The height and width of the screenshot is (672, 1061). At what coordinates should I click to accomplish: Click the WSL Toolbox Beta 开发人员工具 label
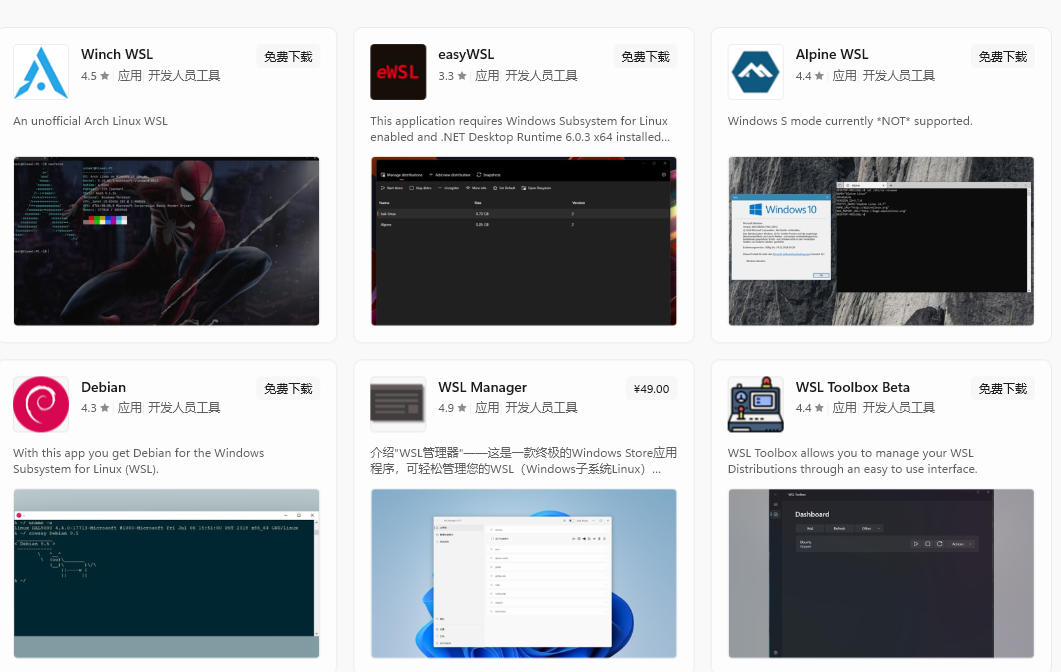point(899,408)
